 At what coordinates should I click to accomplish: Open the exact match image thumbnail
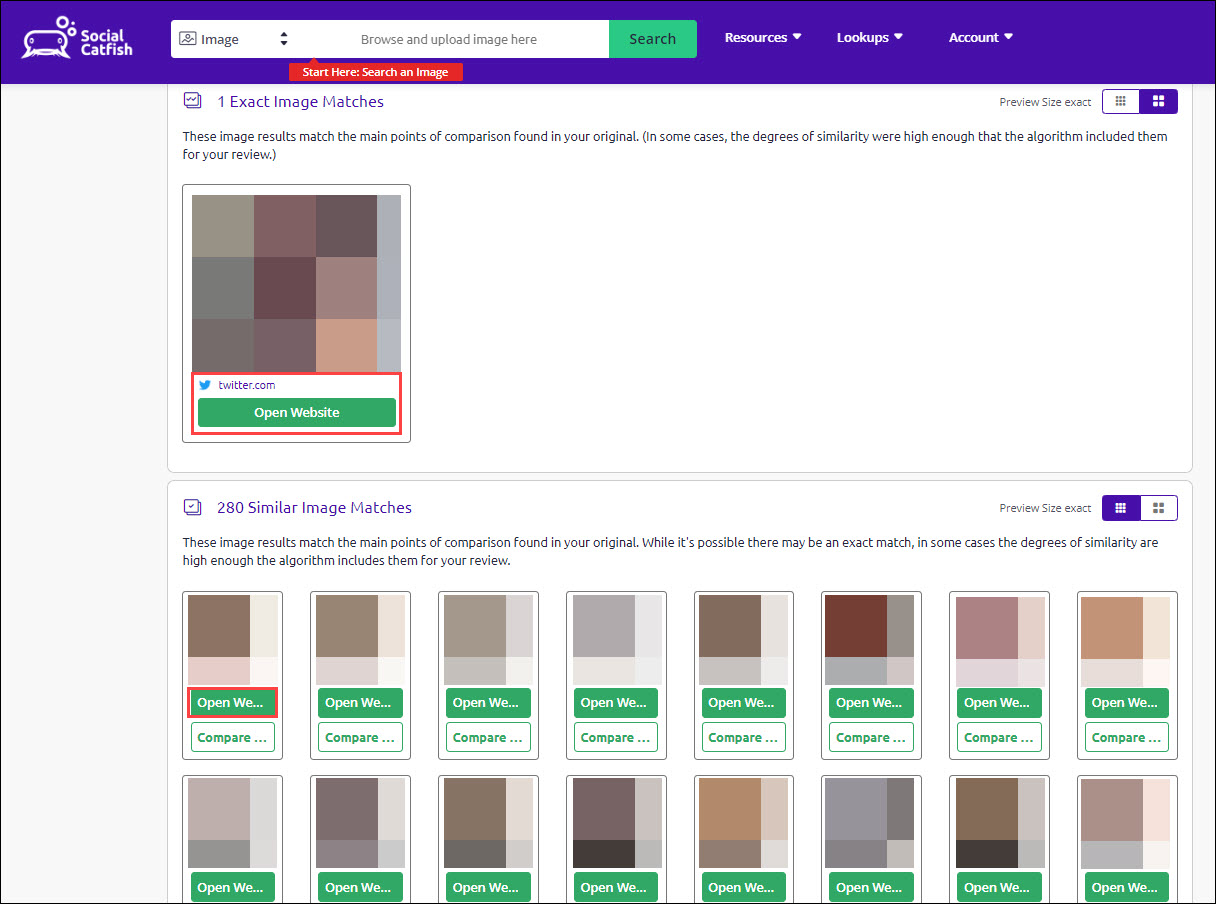point(296,283)
